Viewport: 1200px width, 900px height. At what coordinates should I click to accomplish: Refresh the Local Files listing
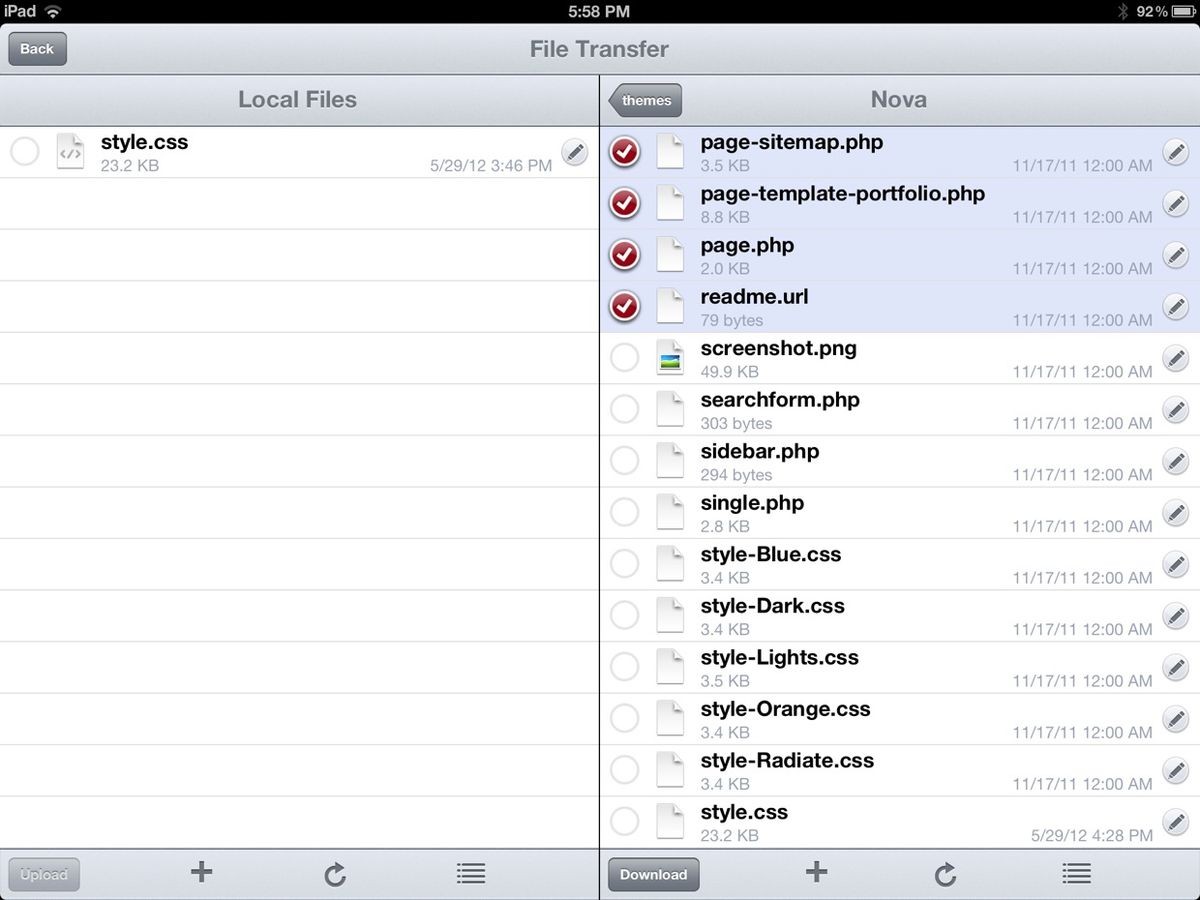click(335, 874)
